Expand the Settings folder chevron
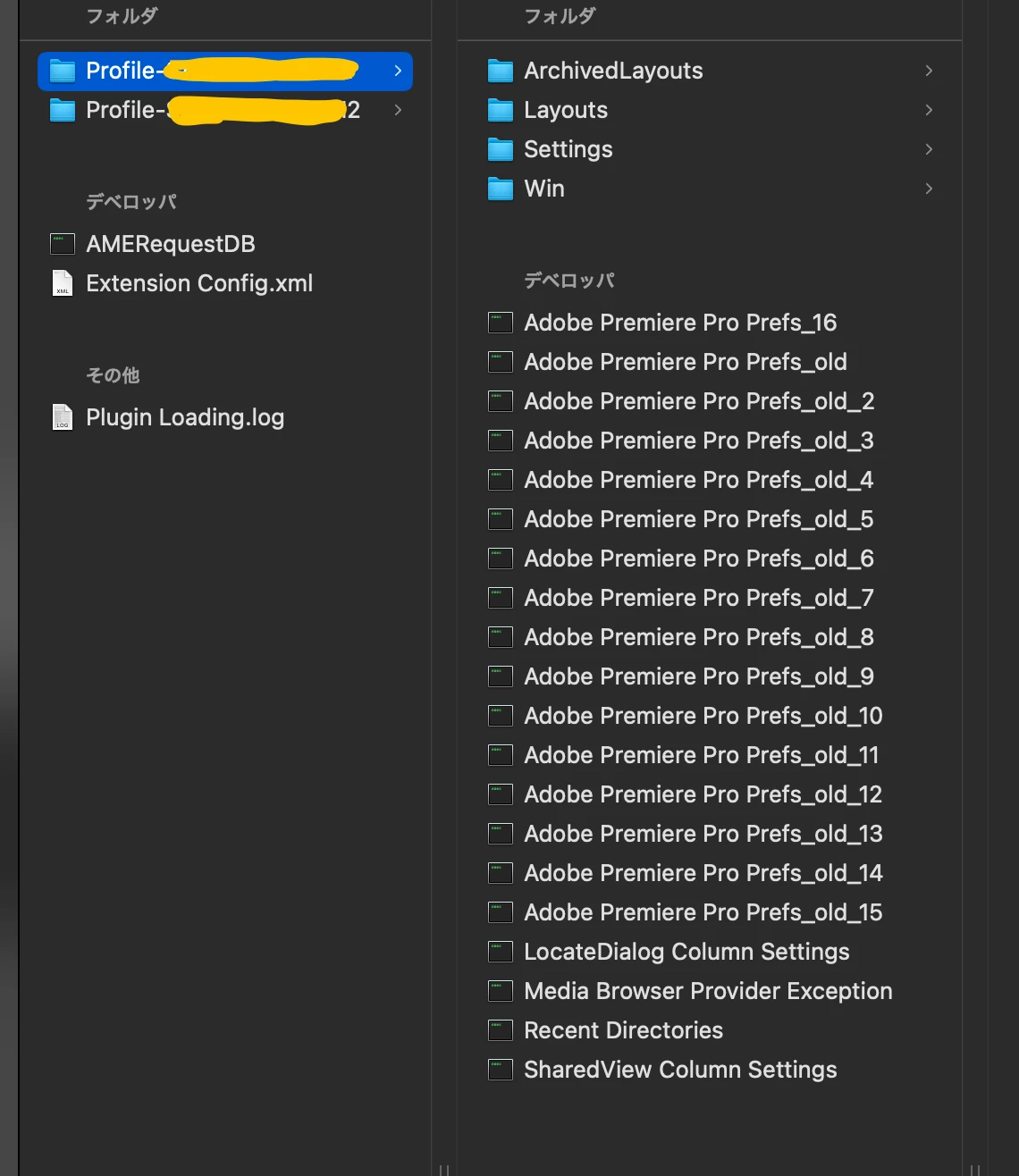Image resolution: width=1019 pixels, height=1176 pixels. [929, 149]
